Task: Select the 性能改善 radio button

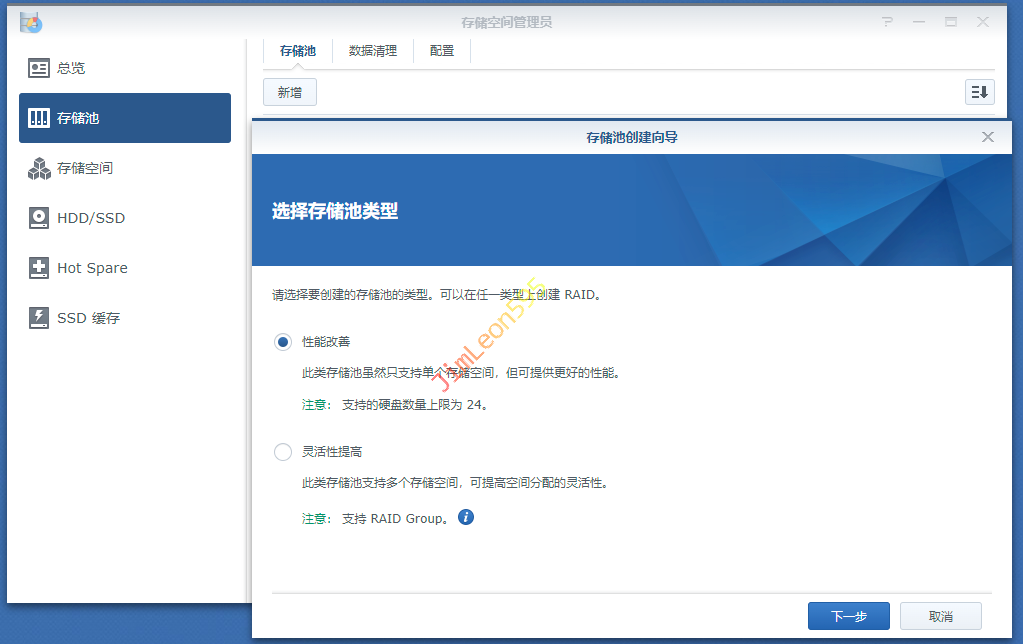Action: pos(283,342)
